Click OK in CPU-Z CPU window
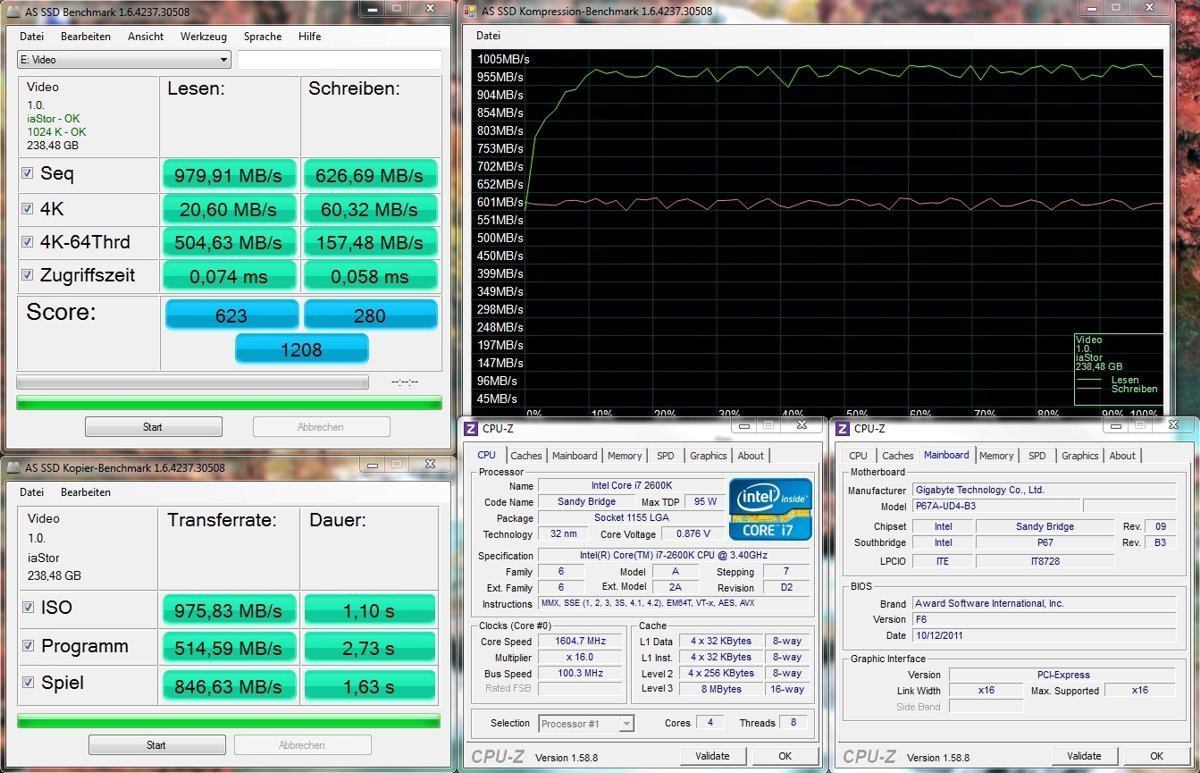This screenshot has height=773, width=1200. [785, 756]
